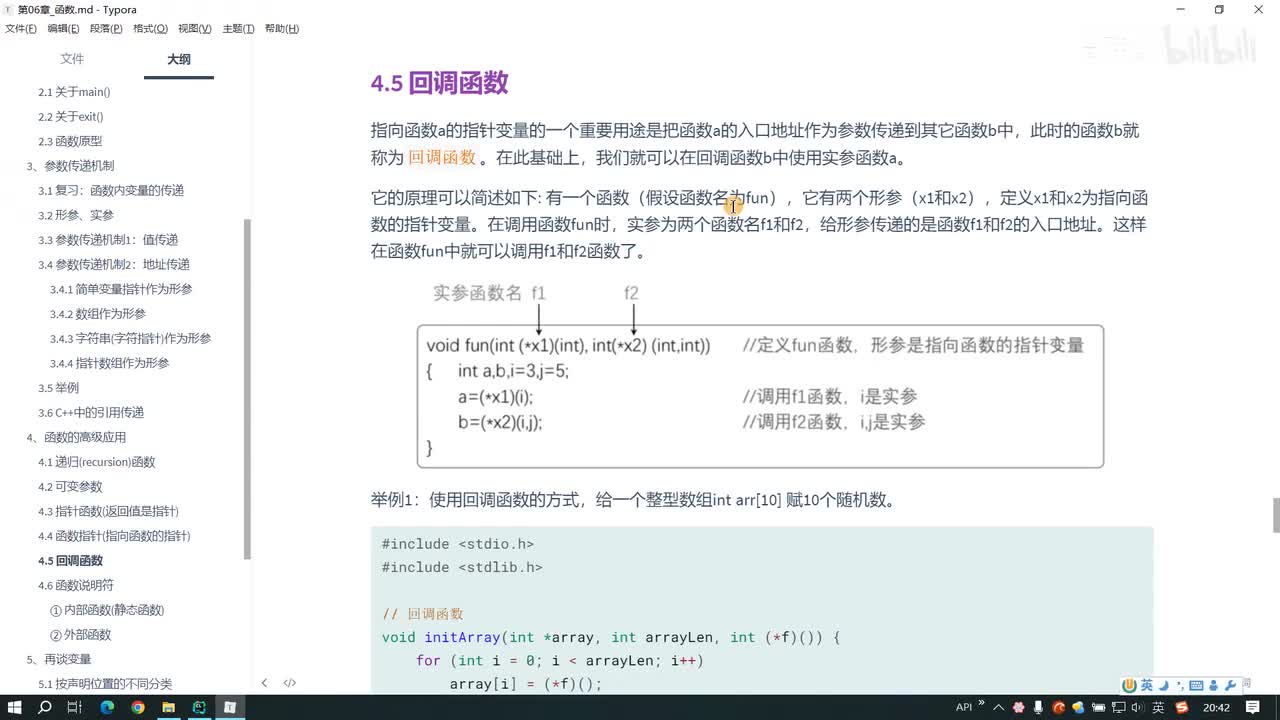Check the battery status icon
This screenshot has width=1280, height=720.
point(1098,707)
